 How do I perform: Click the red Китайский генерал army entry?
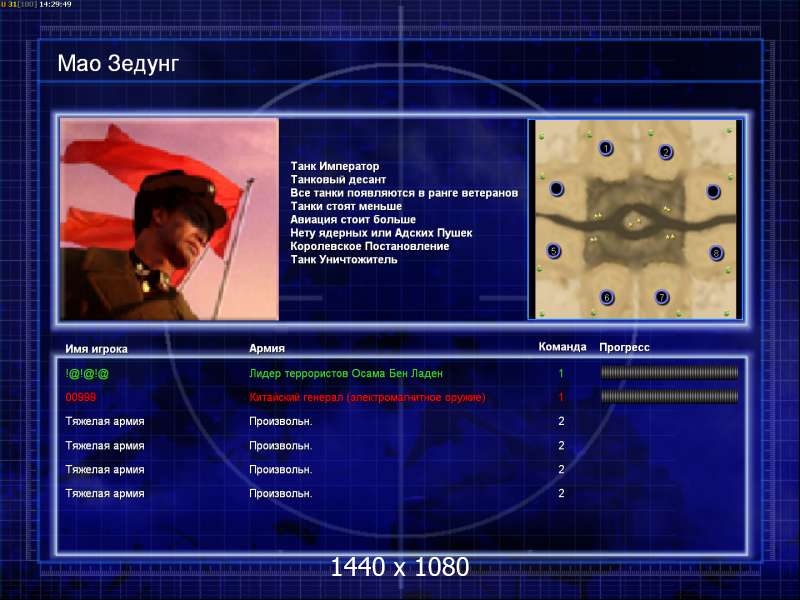coord(367,397)
